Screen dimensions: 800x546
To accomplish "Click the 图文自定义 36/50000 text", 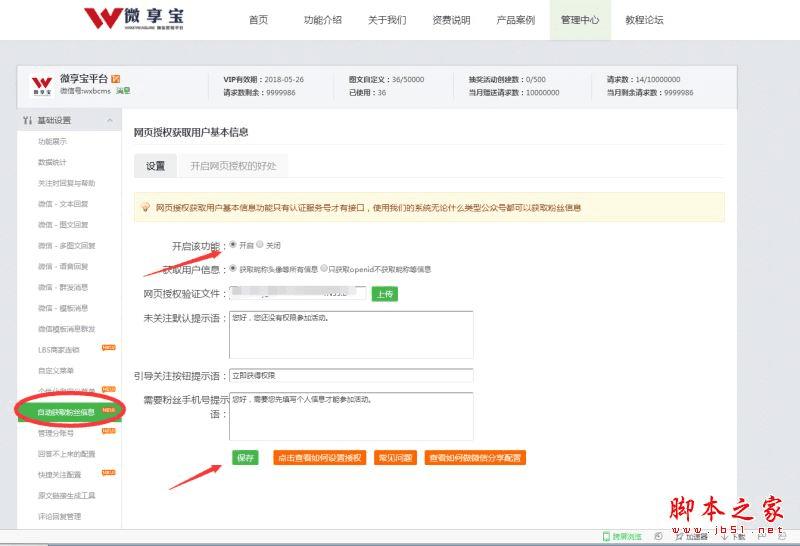I will 386,80.
